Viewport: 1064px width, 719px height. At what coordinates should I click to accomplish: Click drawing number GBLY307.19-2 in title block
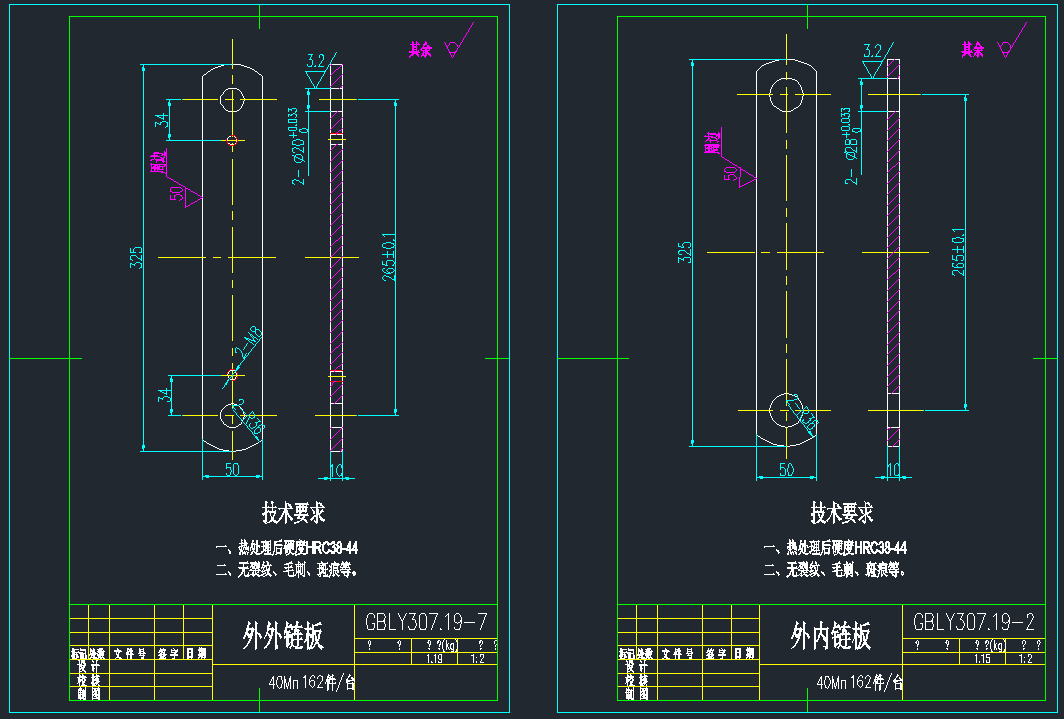(x=975, y=620)
